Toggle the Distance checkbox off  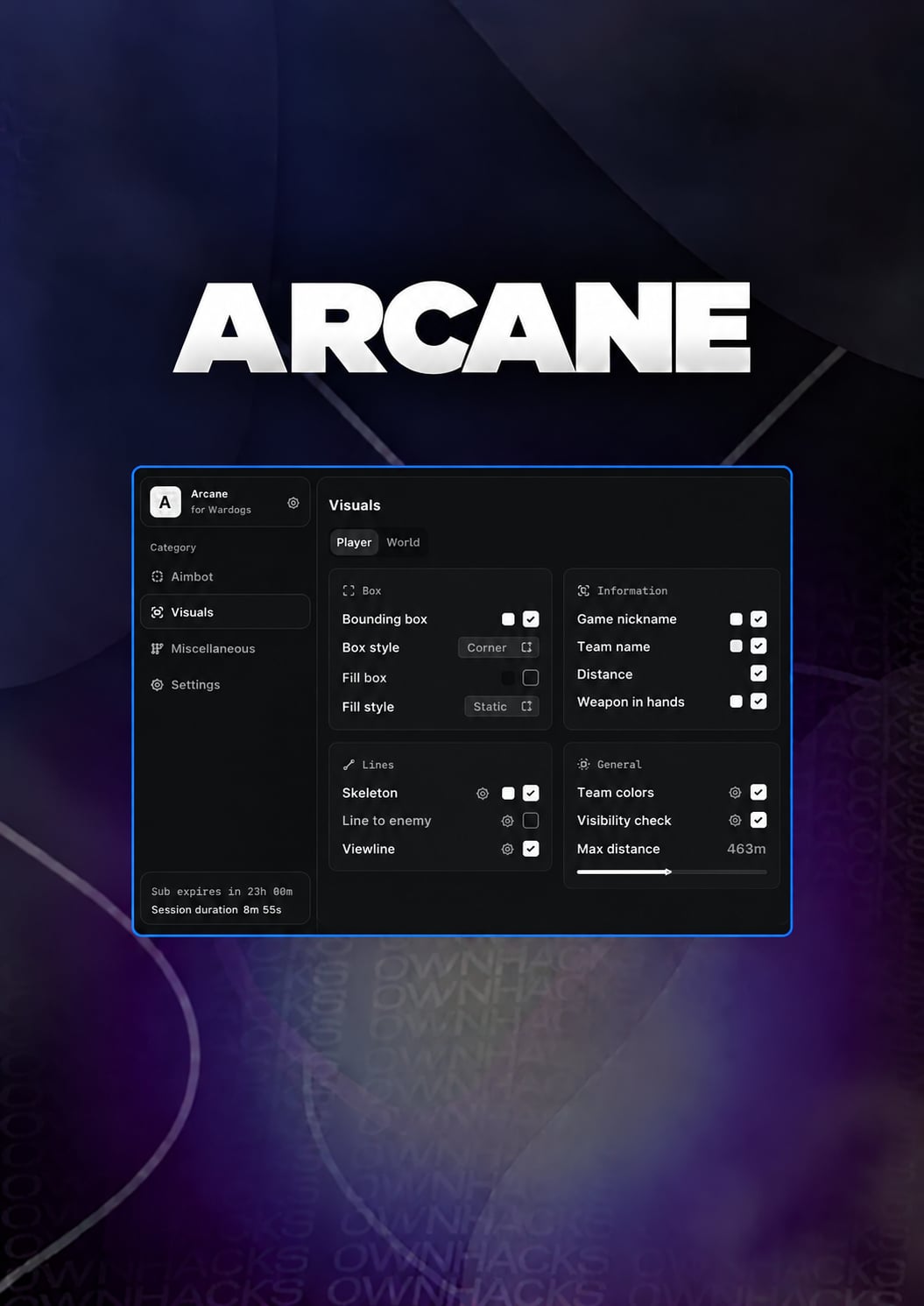pyautogui.click(x=758, y=674)
